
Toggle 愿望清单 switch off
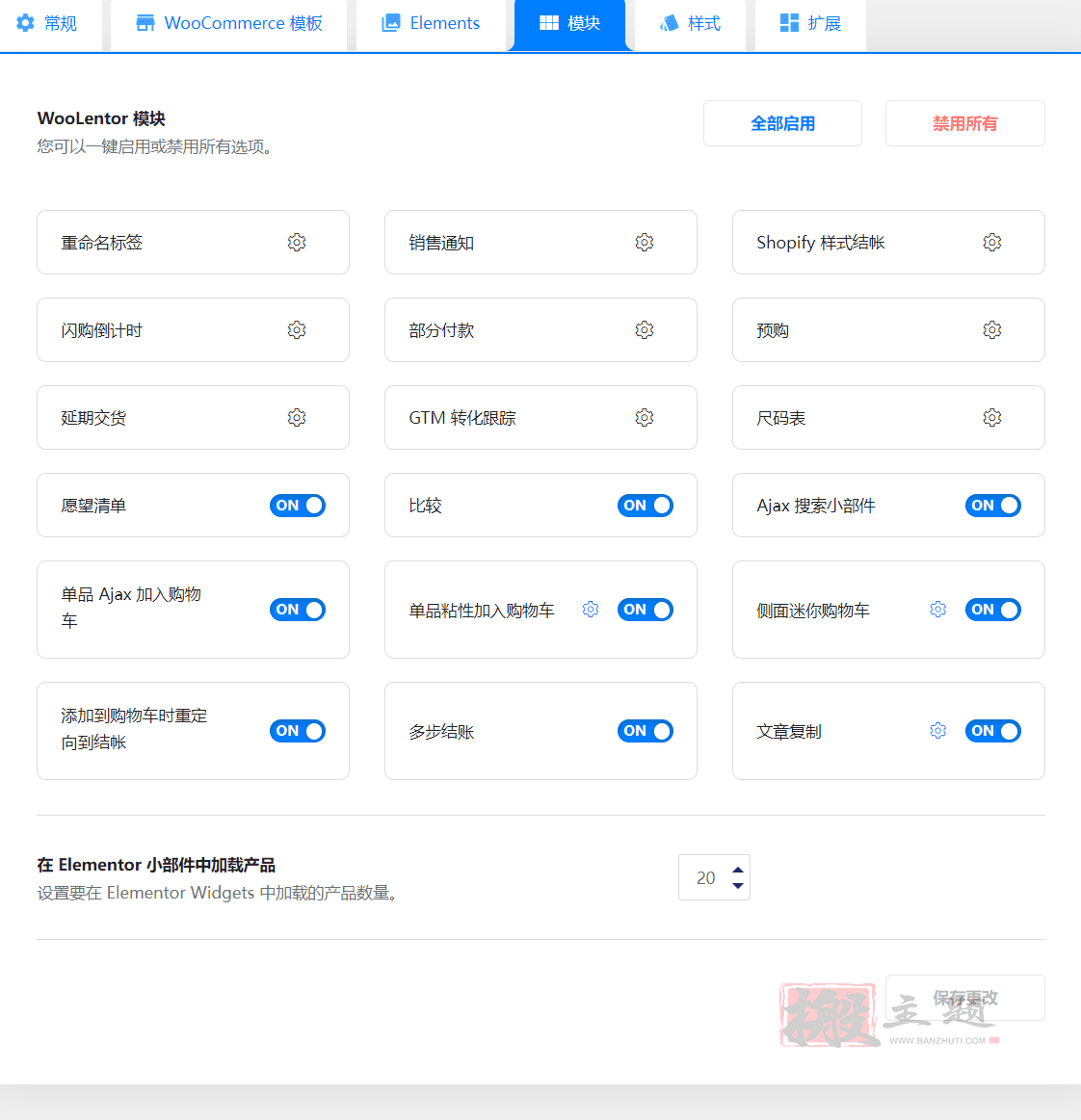[x=298, y=506]
